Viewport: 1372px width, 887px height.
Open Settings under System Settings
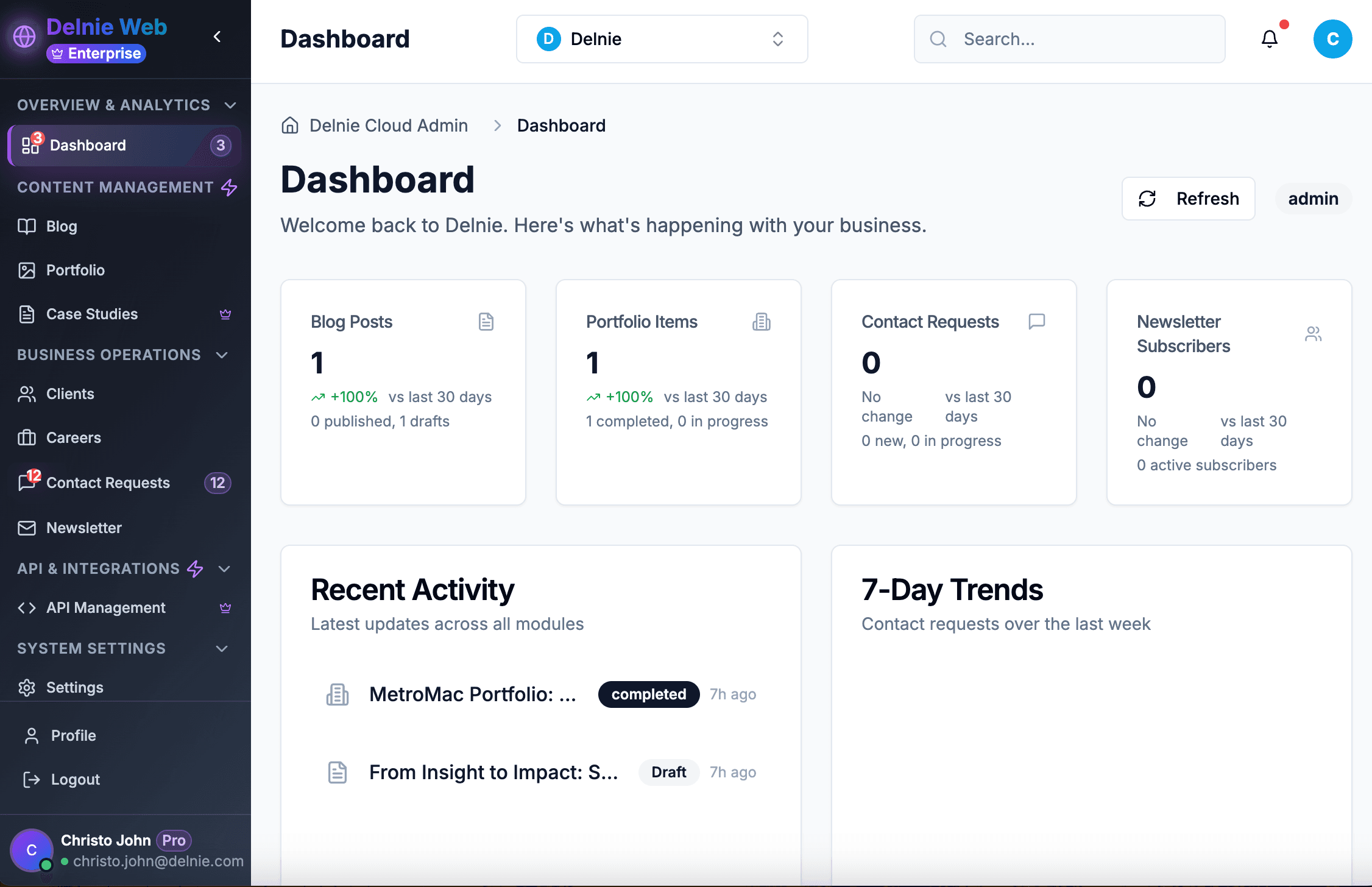point(74,687)
